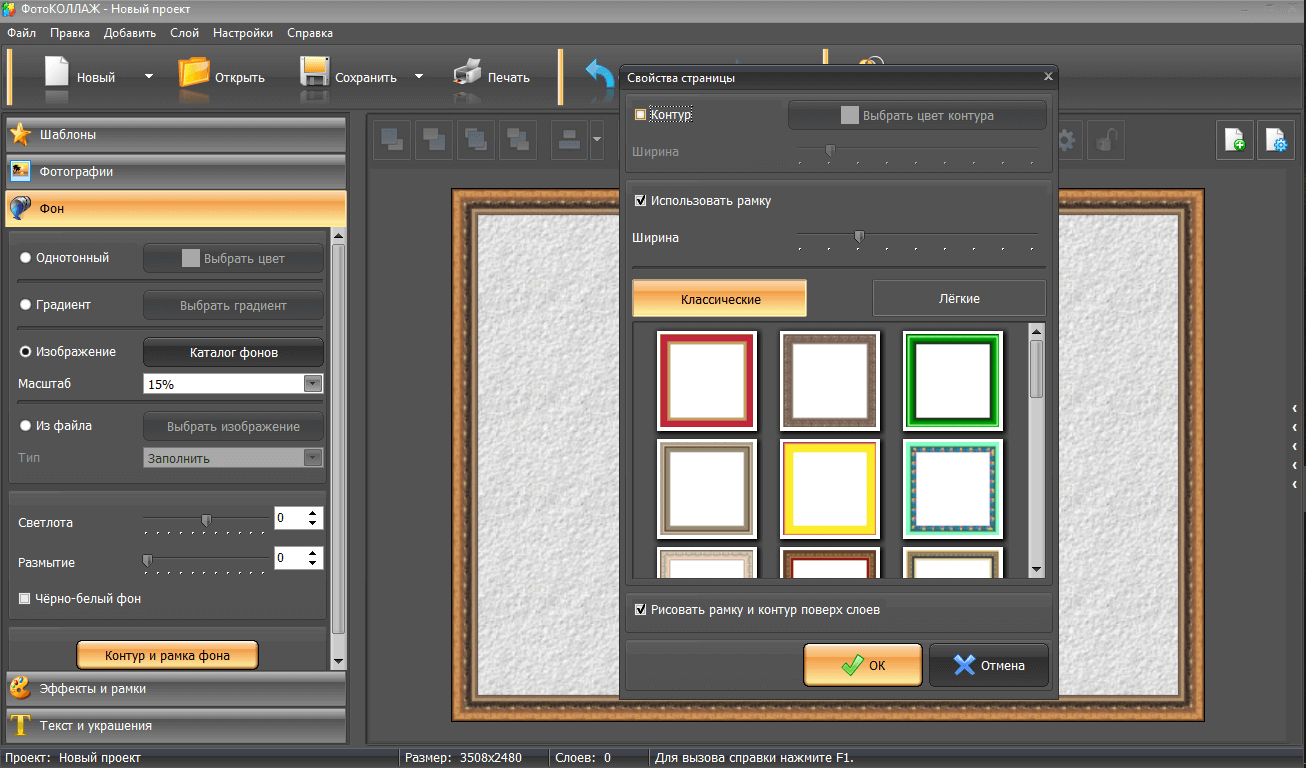Select the teal dotted frame thumbnail
The image size is (1306, 768).
point(953,488)
